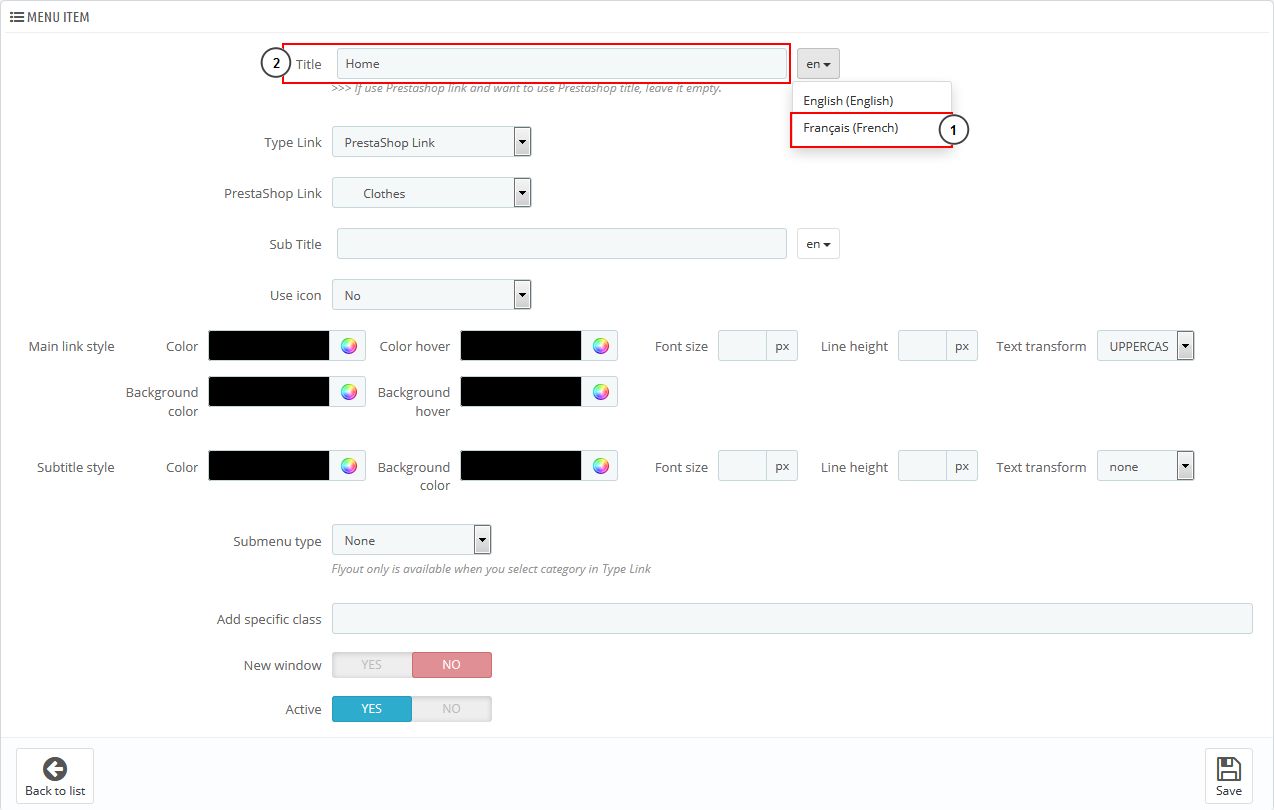Click the Back to list arrow icon
This screenshot has height=810, width=1274.
click(x=55, y=769)
